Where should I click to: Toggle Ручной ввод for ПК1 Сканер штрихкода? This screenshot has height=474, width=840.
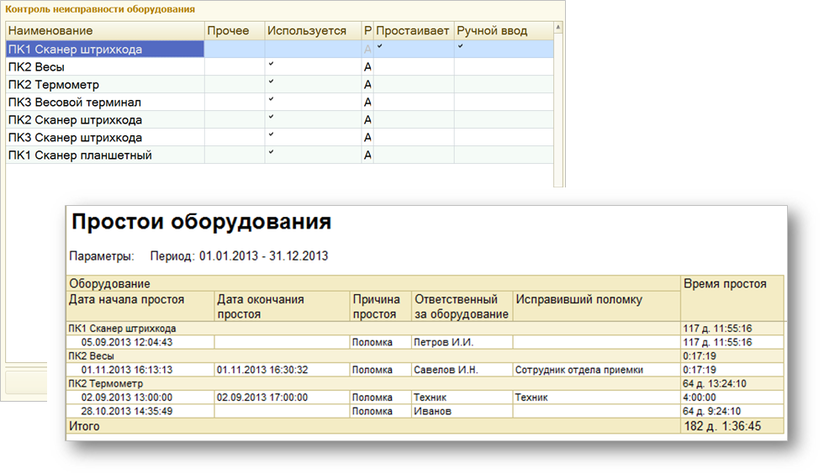[460, 46]
